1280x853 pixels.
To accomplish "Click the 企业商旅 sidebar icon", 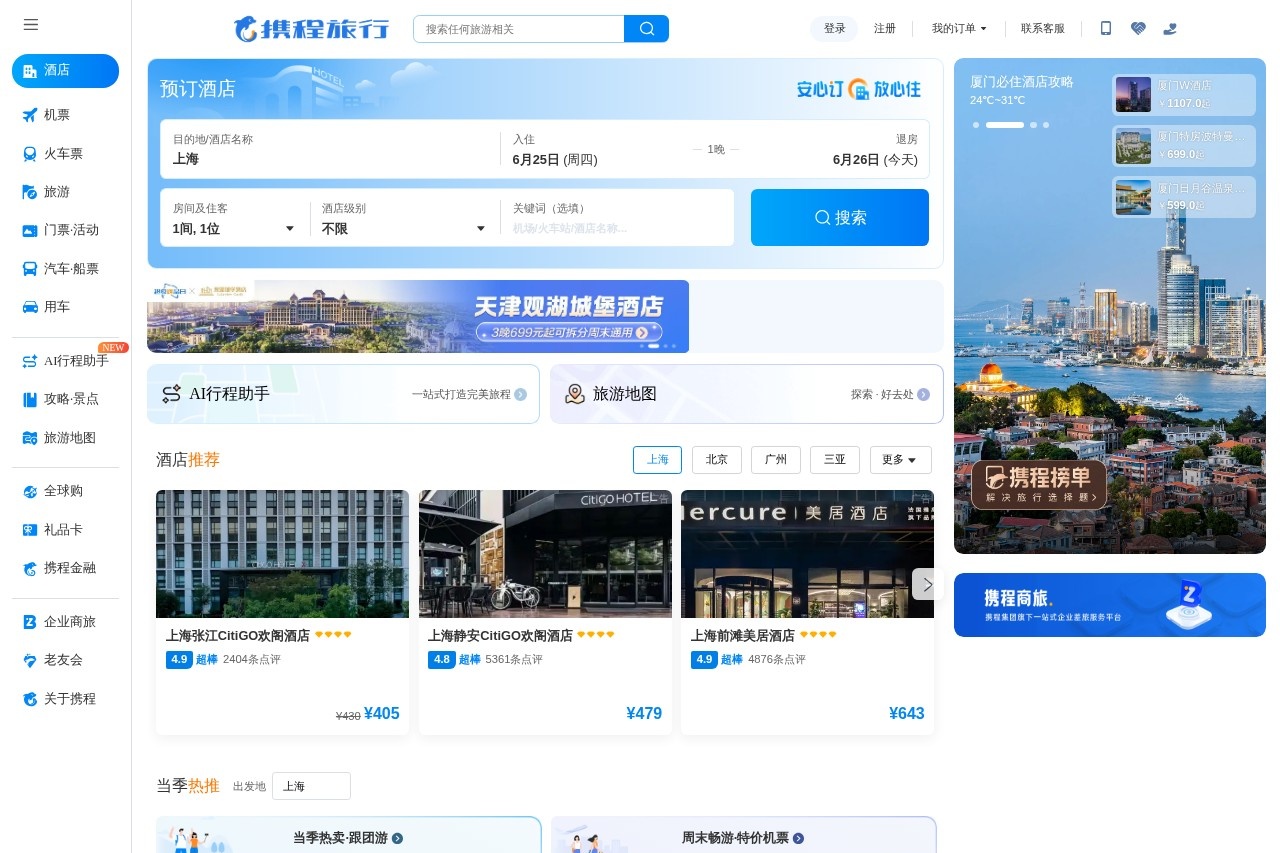I will coord(30,622).
